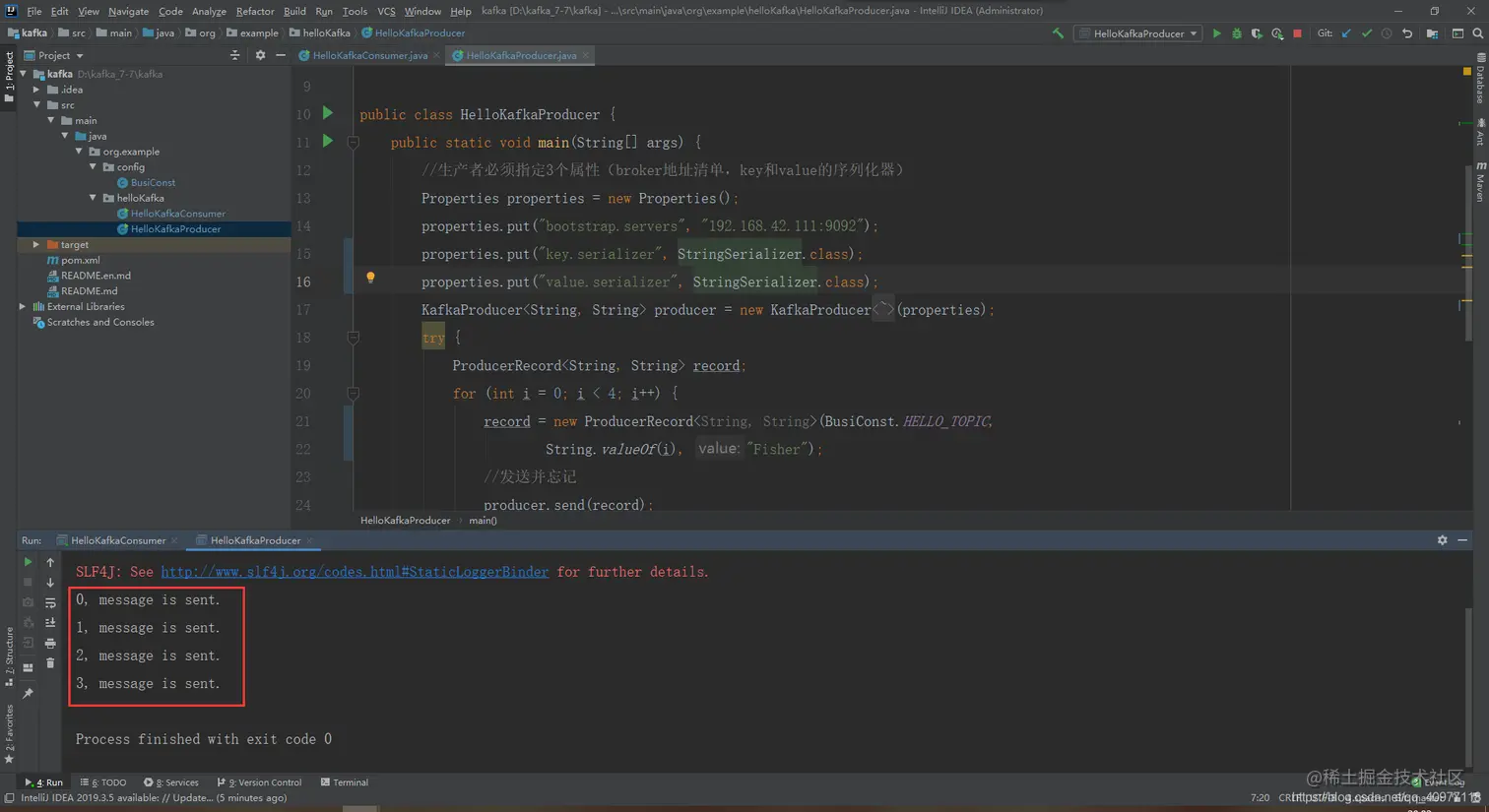
Task: Collapse the kafka project root
Action: [23, 74]
